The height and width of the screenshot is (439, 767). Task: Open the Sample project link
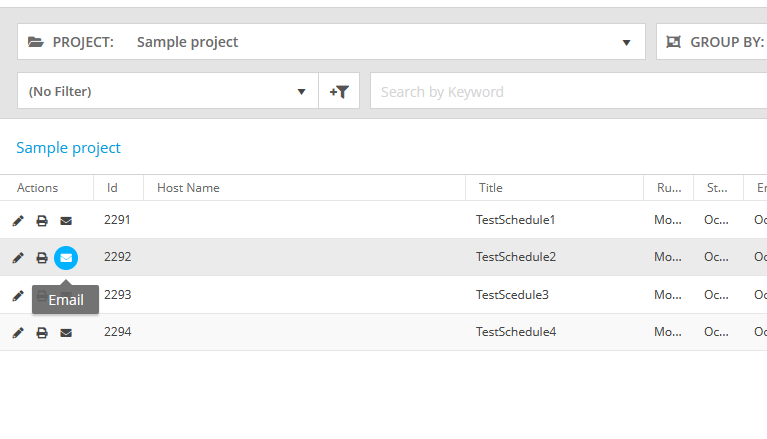(x=68, y=148)
